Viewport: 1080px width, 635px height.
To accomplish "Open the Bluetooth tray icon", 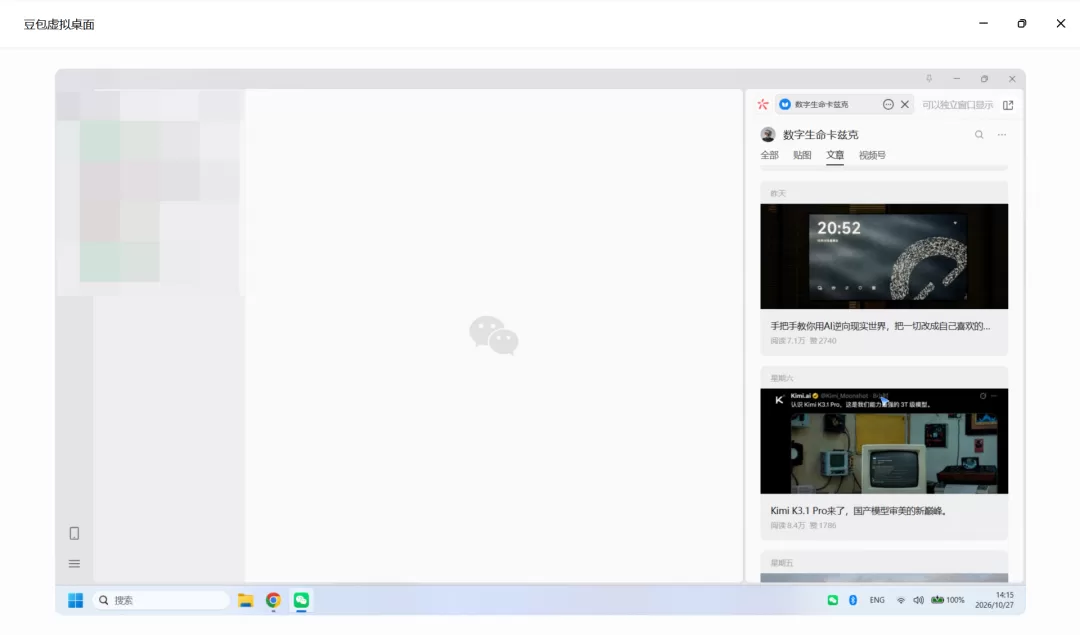I will tap(853, 600).
